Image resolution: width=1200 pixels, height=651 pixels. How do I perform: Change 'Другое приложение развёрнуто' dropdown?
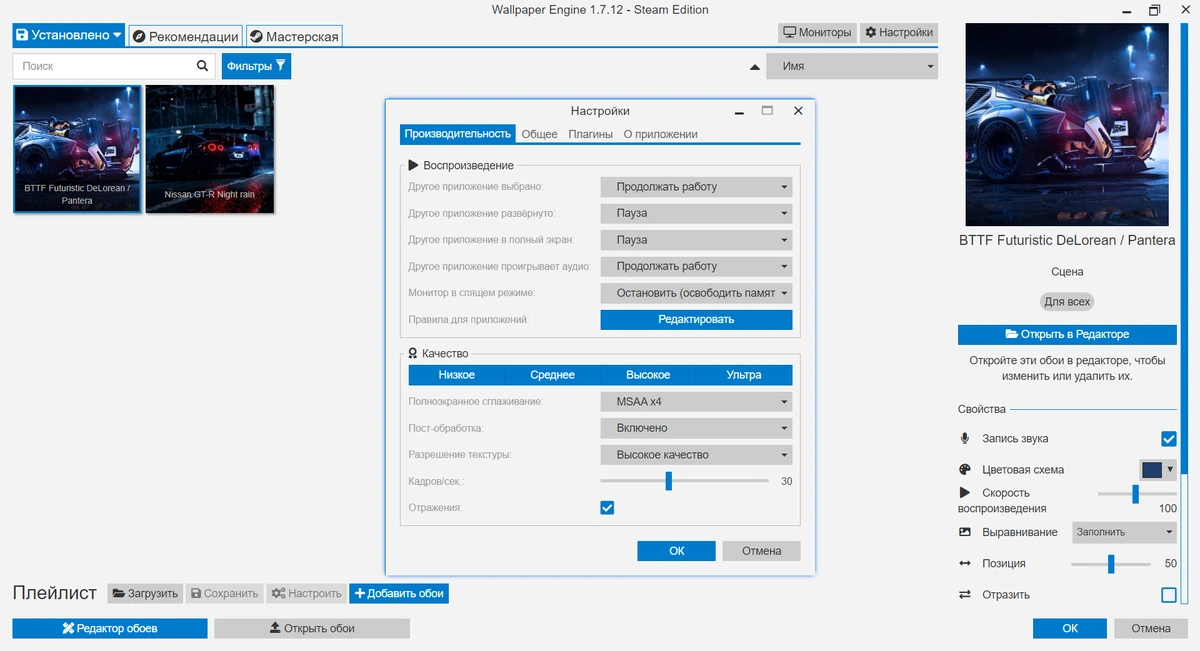coord(696,213)
